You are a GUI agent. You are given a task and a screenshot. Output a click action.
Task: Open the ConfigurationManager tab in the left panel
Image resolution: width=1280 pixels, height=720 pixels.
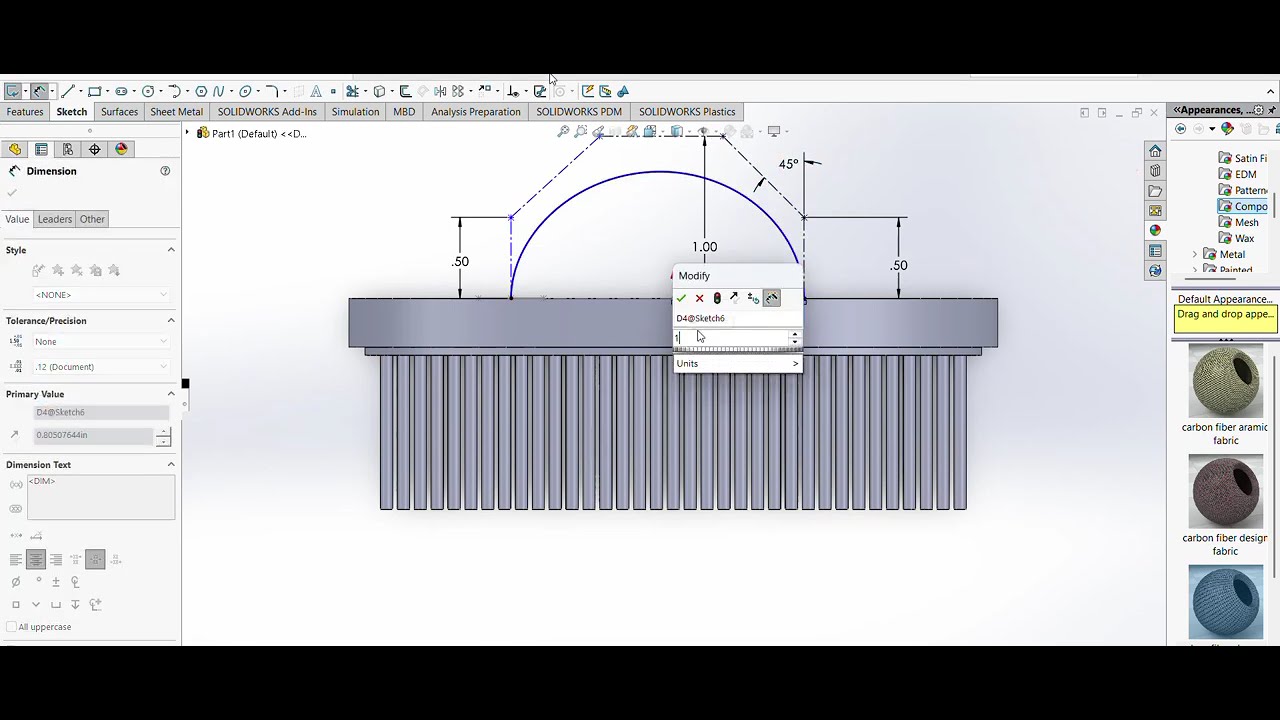tap(67, 149)
